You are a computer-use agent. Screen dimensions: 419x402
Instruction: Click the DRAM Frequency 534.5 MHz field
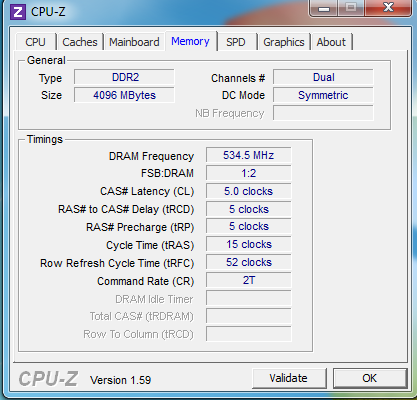(249, 155)
